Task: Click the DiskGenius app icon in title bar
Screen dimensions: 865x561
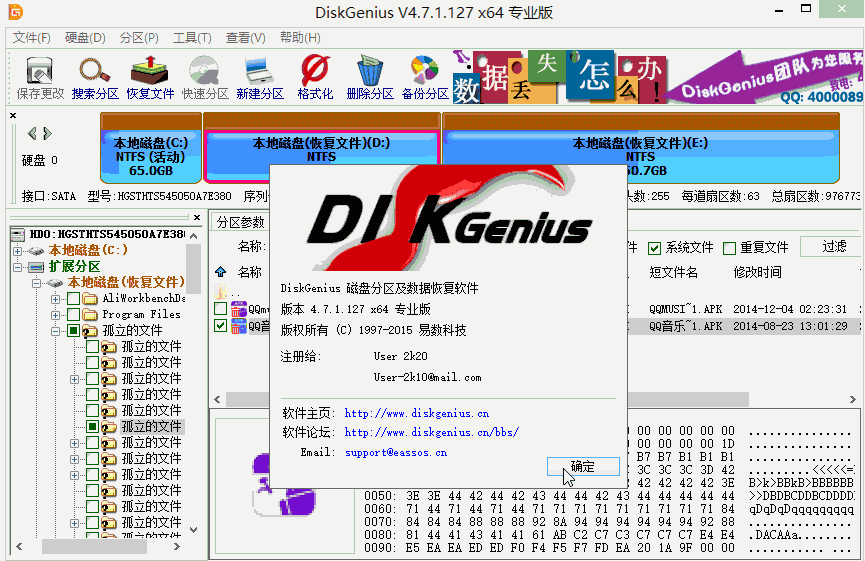Action: [15, 12]
